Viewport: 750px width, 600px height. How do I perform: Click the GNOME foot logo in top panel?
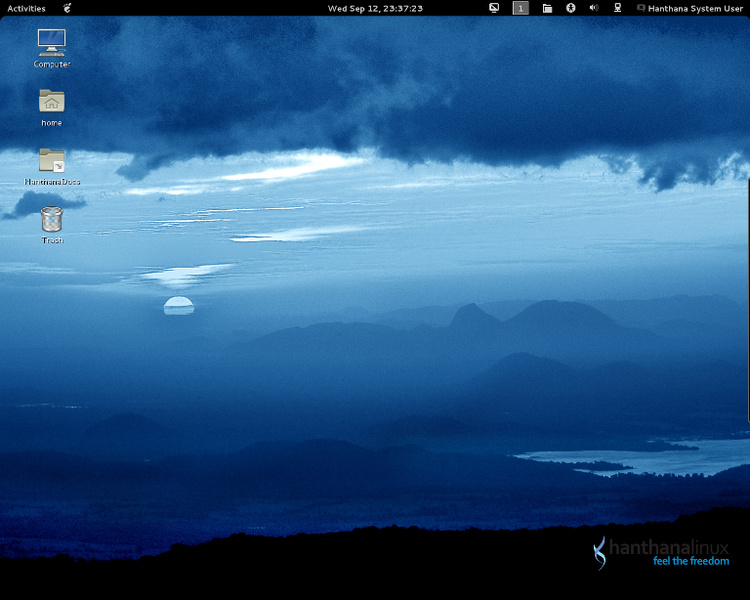[x=67, y=8]
